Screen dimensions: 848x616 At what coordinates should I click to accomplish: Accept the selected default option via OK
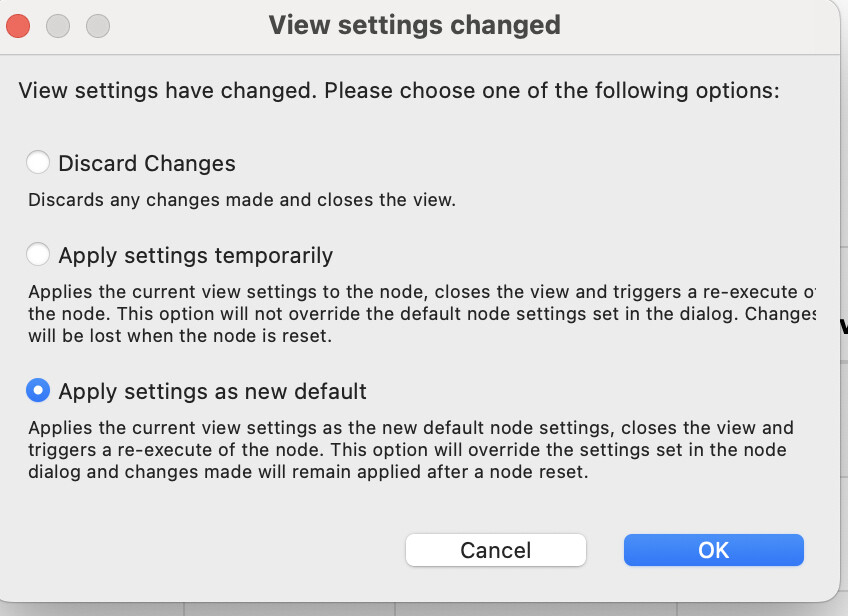click(713, 550)
